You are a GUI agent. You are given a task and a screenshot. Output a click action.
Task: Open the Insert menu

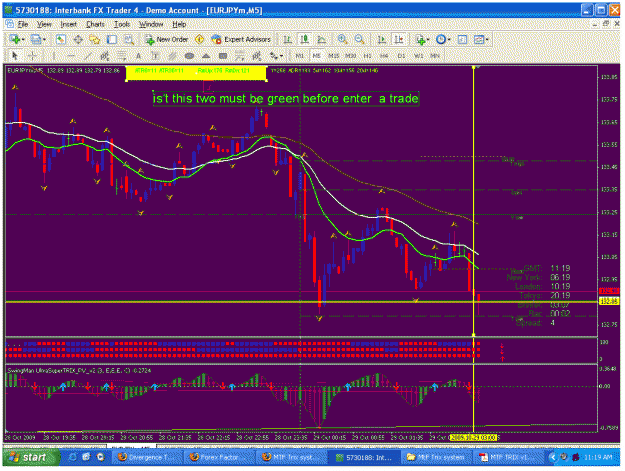(68, 24)
